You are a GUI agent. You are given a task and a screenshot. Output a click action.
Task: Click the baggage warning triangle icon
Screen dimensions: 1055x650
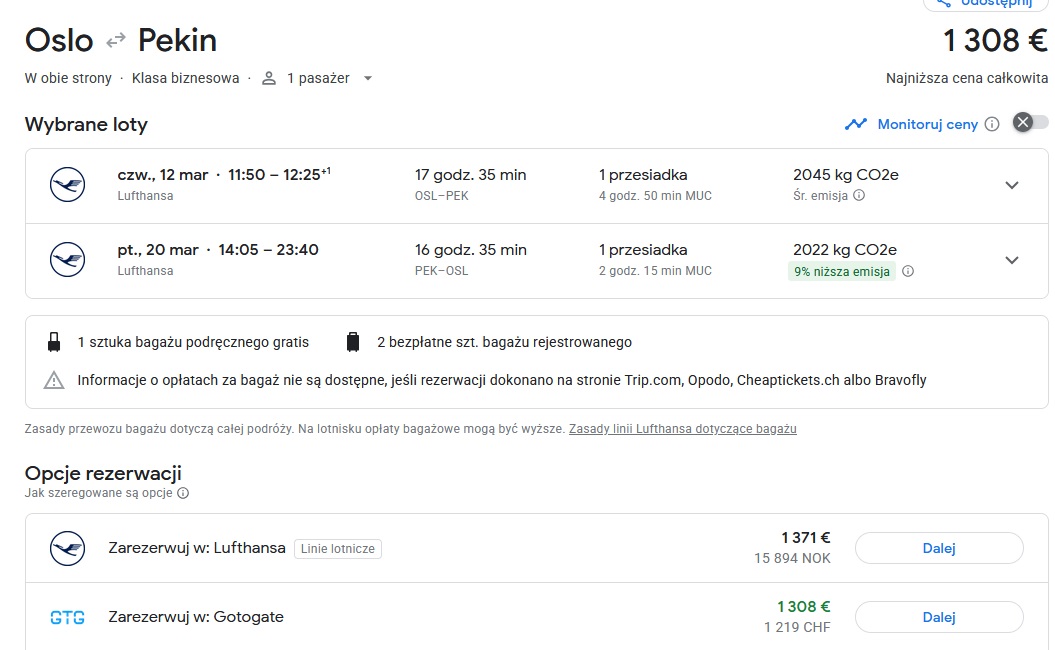[x=54, y=381]
